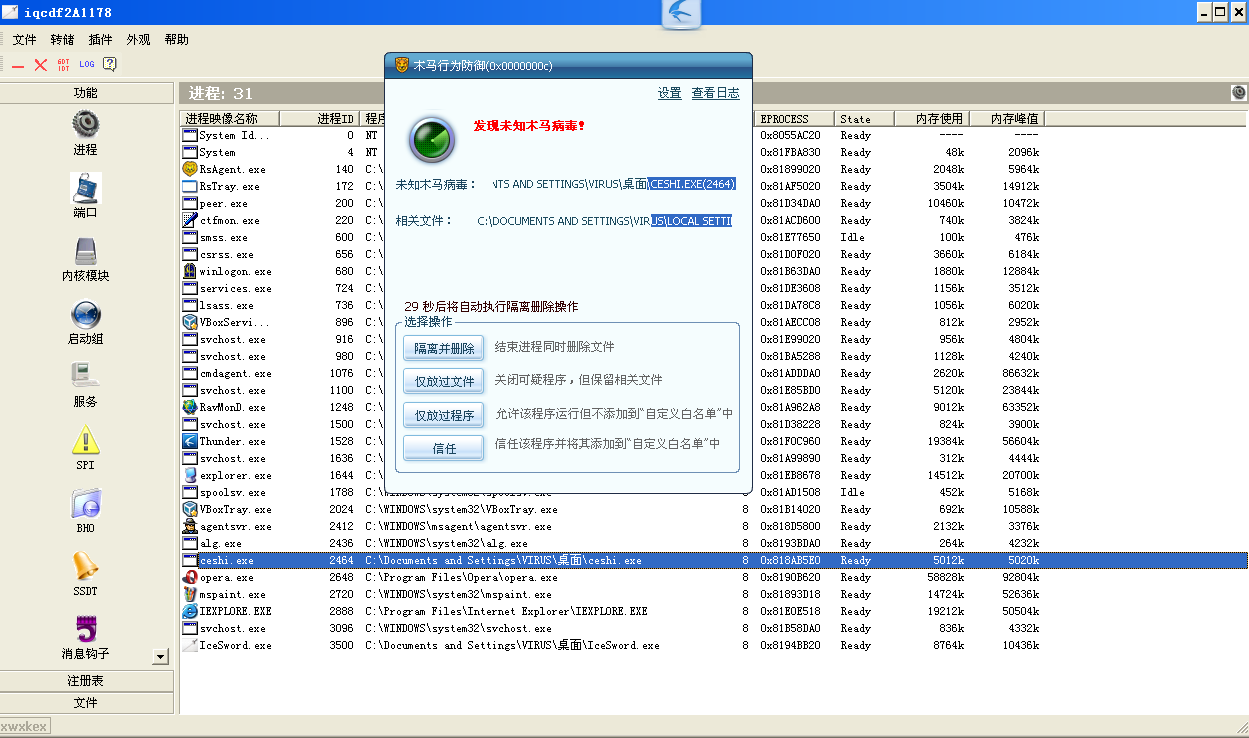Viewport: 1249px width, 738px height.
Task: Click the mspaint.exe process icon
Action: pyautogui.click(x=190, y=594)
